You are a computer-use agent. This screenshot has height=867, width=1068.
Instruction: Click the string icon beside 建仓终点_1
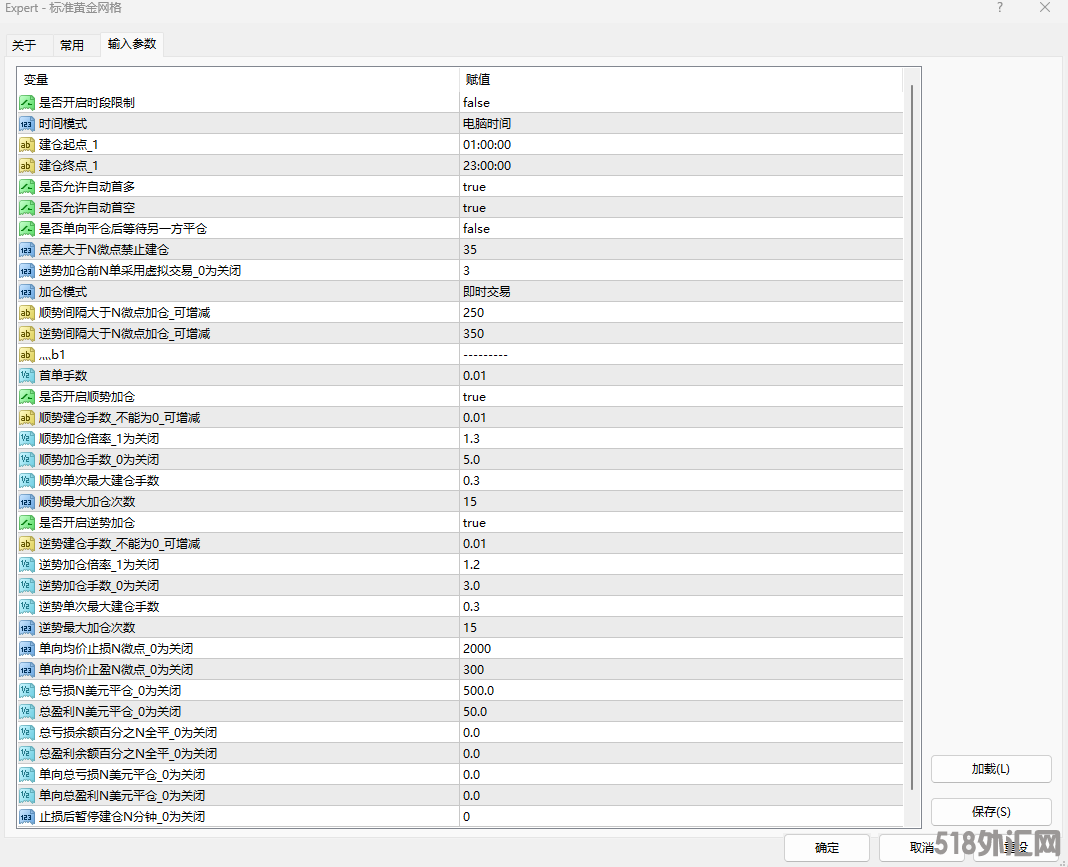[x=27, y=165]
